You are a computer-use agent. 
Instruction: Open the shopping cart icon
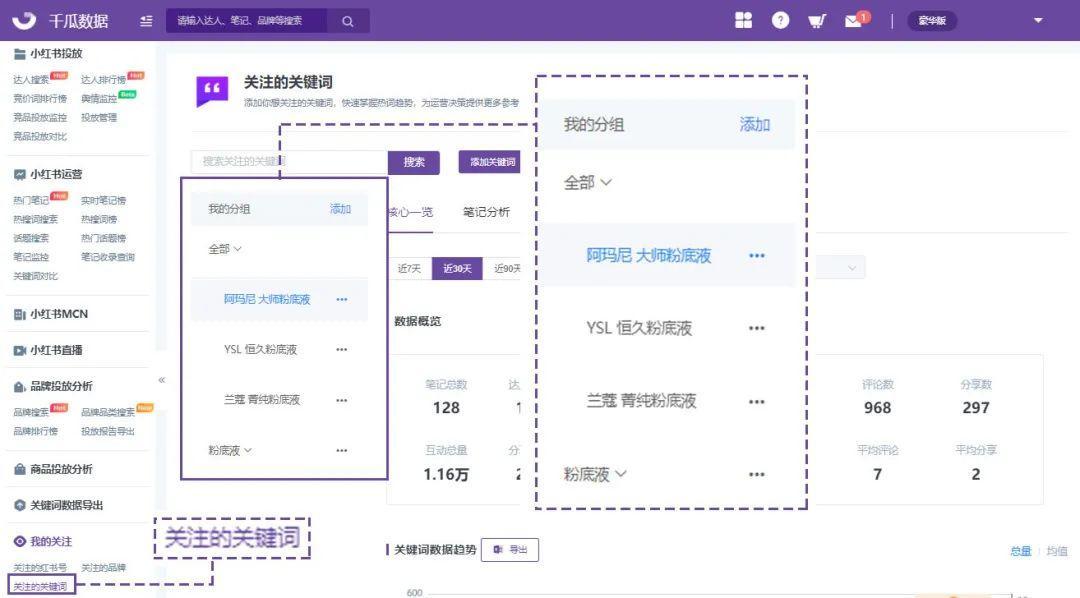coord(818,20)
